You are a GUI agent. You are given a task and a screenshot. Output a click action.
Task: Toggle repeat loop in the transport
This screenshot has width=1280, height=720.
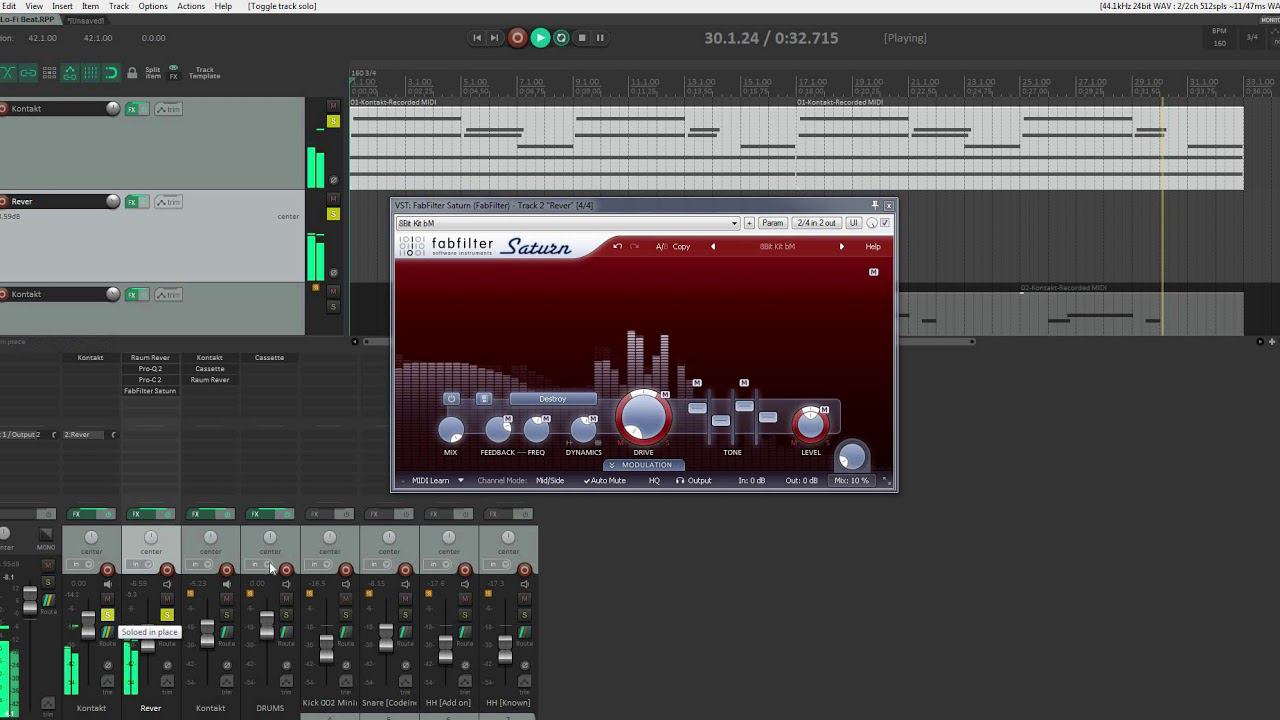[x=561, y=38]
